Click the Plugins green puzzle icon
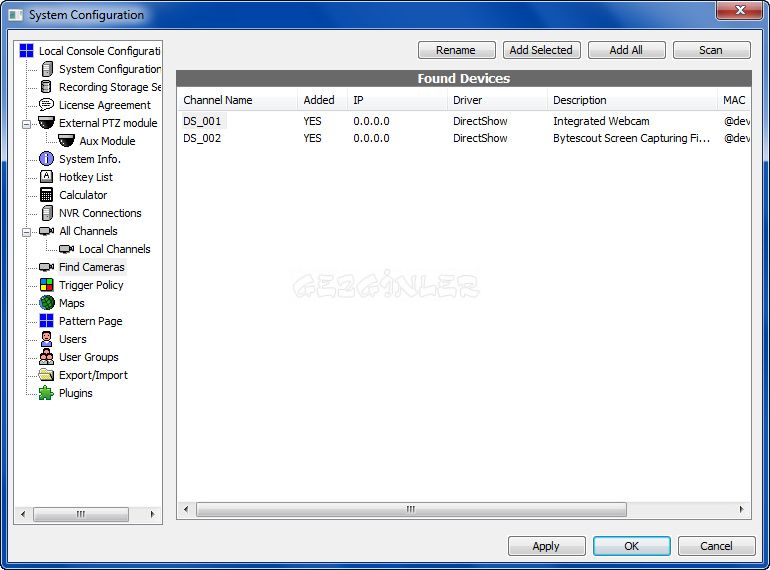Image resolution: width=770 pixels, height=570 pixels. click(46, 393)
